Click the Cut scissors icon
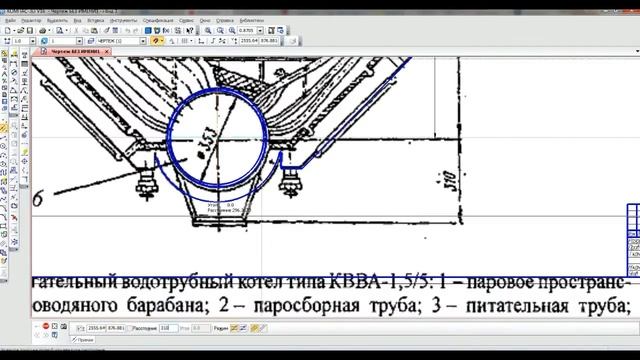The height and width of the screenshot is (360, 640). coord(76,31)
